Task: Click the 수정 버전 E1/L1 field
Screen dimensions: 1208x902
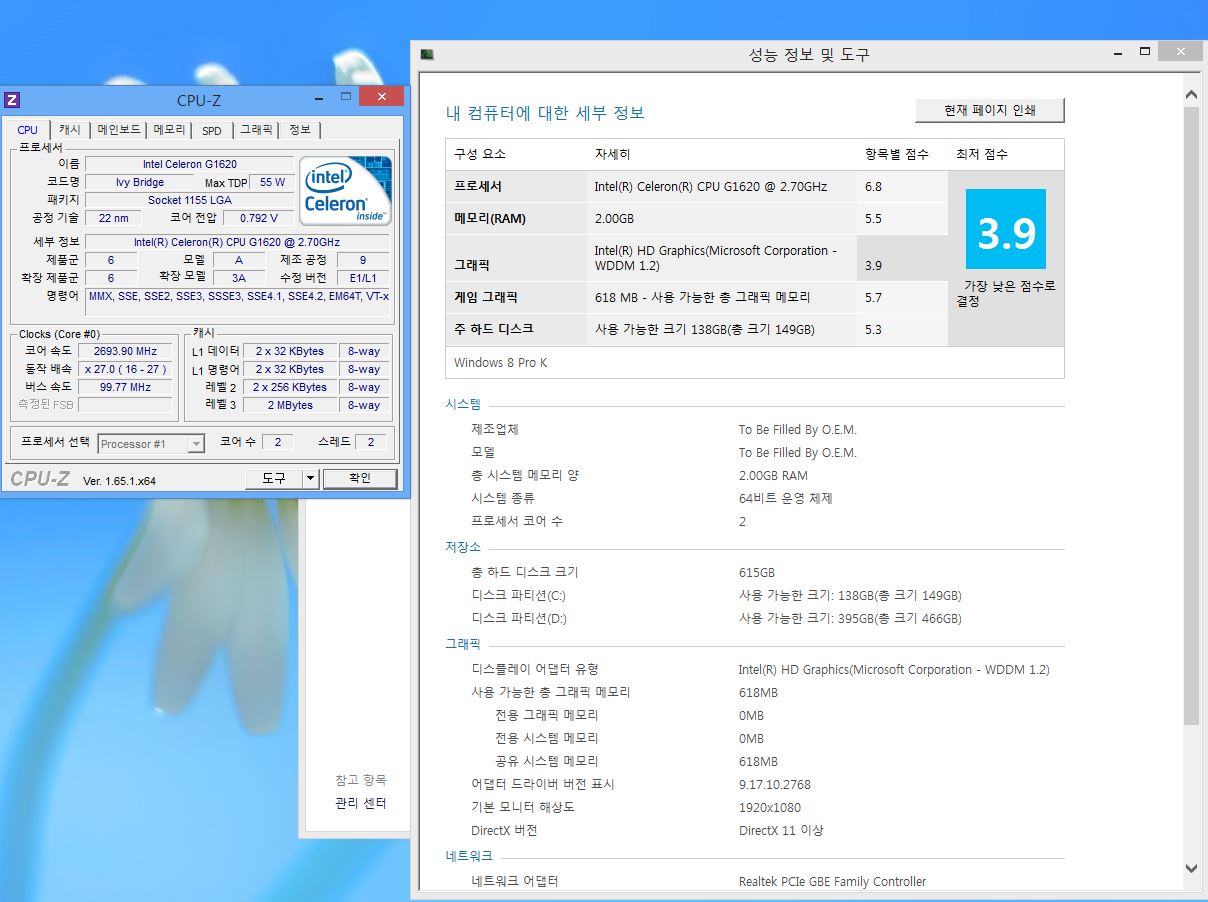Action: click(363, 278)
